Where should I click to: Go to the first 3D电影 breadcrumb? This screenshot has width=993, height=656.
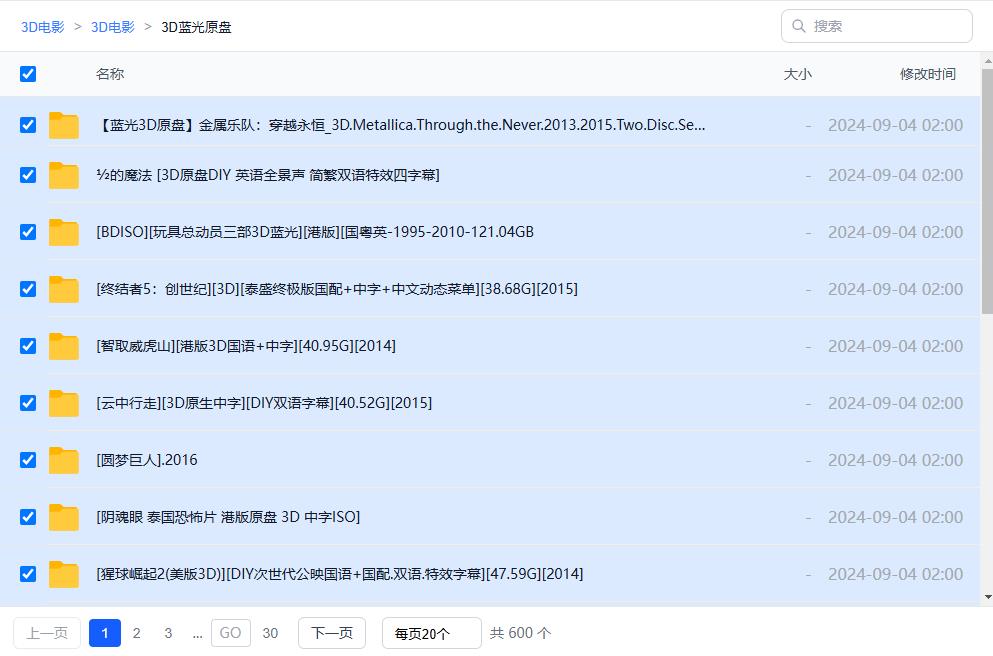43,27
